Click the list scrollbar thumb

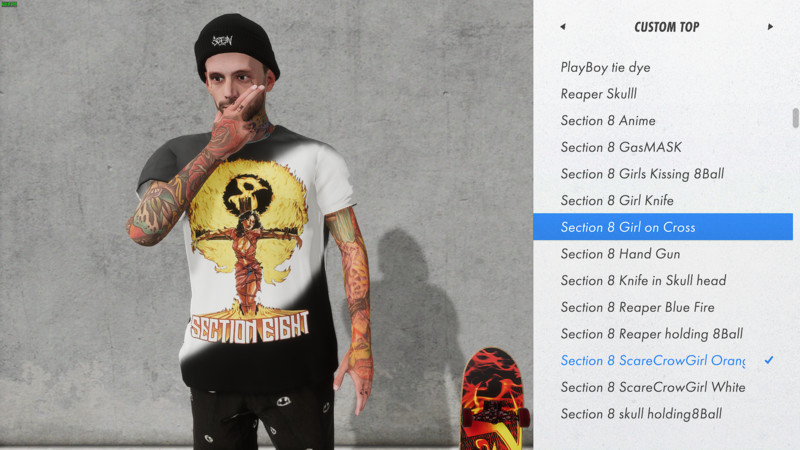point(795,118)
